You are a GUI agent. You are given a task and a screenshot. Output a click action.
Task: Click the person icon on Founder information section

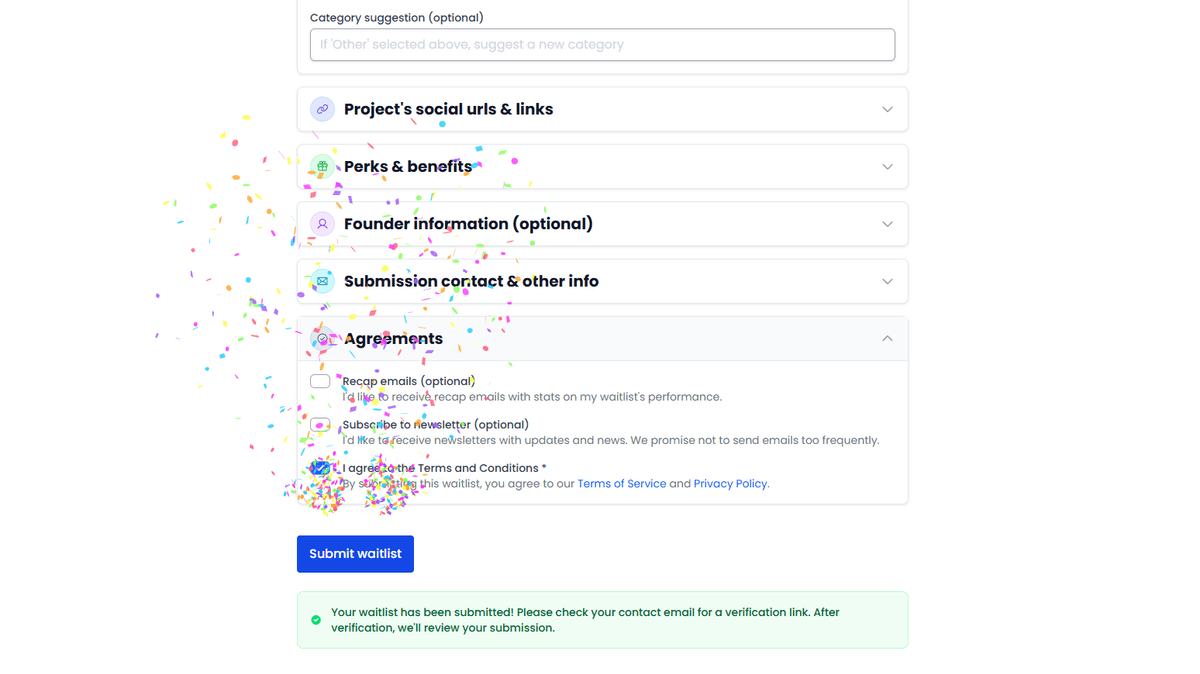pos(322,224)
